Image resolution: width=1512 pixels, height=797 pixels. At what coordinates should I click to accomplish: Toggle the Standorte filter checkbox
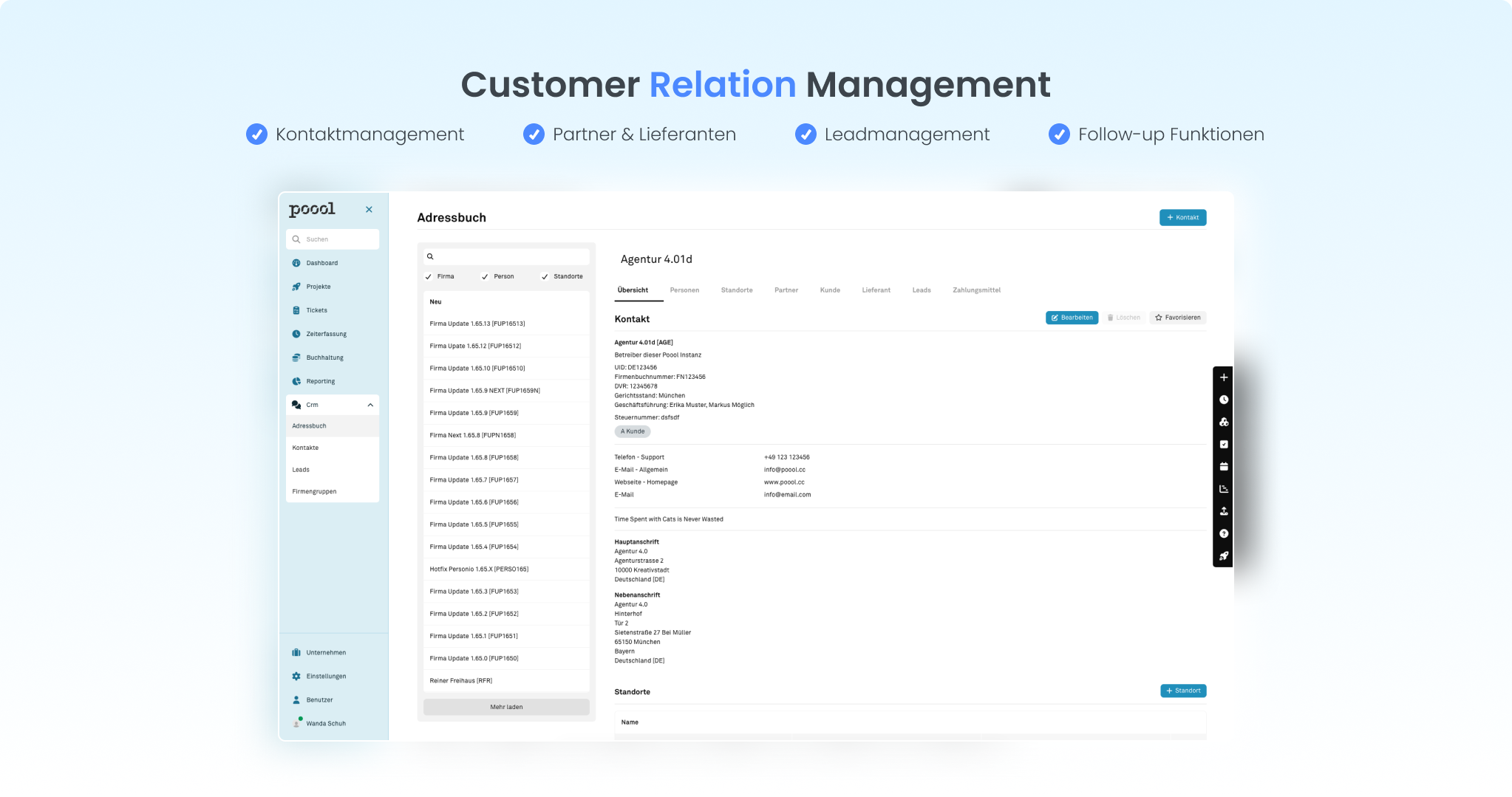pyautogui.click(x=545, y=276)
